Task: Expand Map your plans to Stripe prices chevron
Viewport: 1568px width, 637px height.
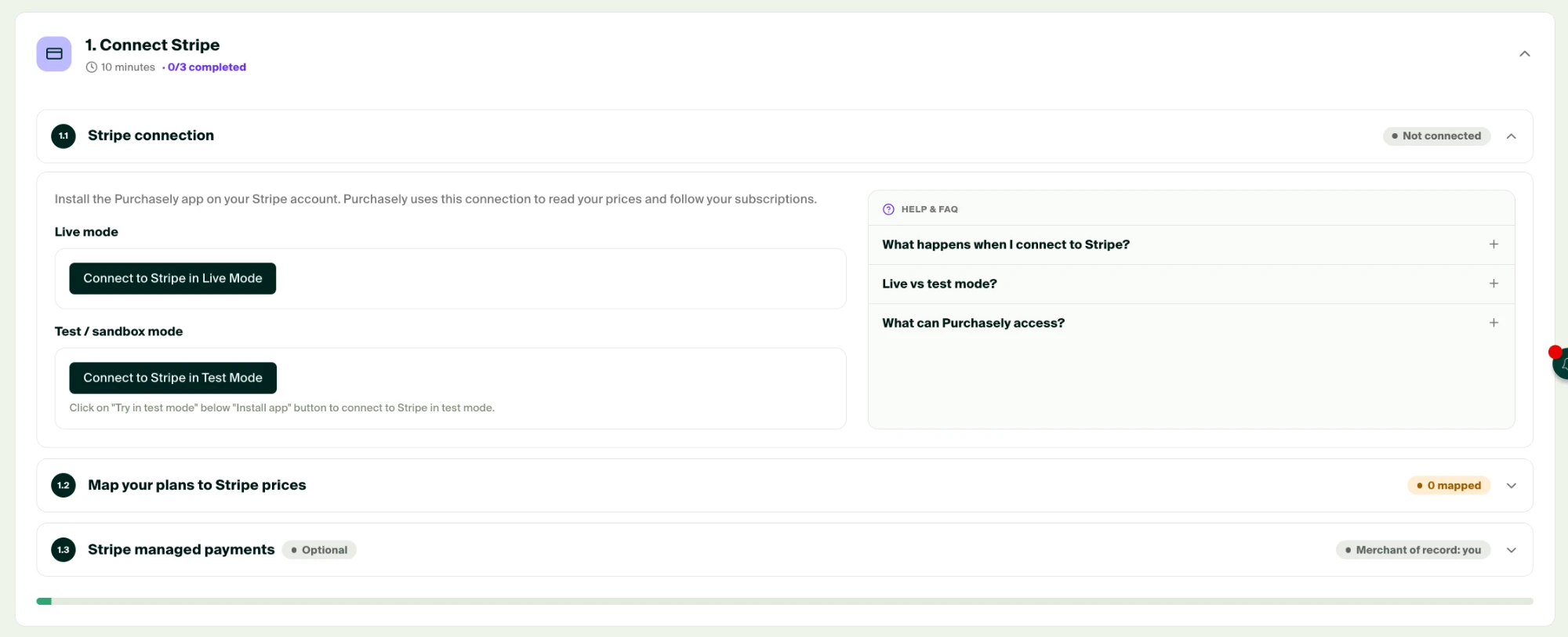Action: (x=1511, y=486)
